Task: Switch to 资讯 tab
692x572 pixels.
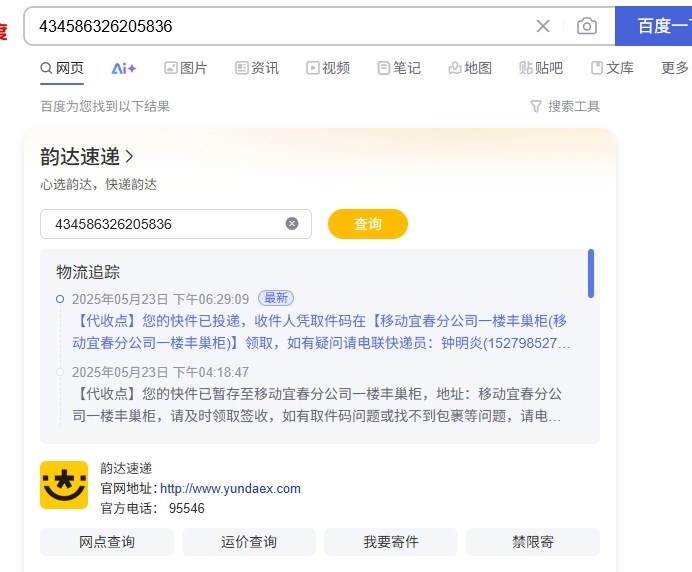Action: (257, 68)
